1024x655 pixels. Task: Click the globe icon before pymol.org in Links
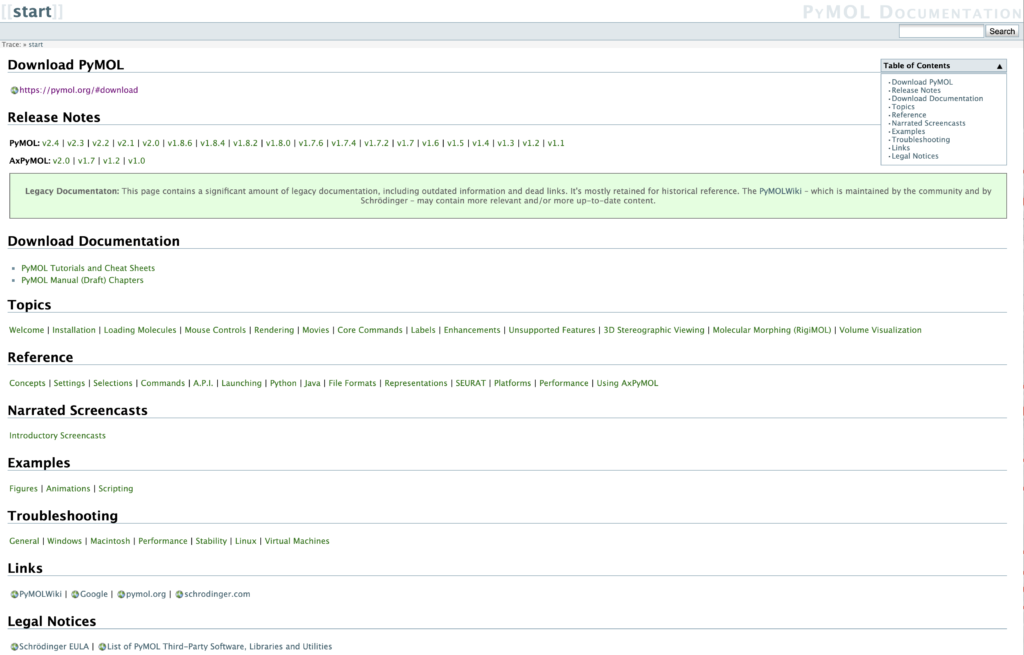(x=121, y=594)
